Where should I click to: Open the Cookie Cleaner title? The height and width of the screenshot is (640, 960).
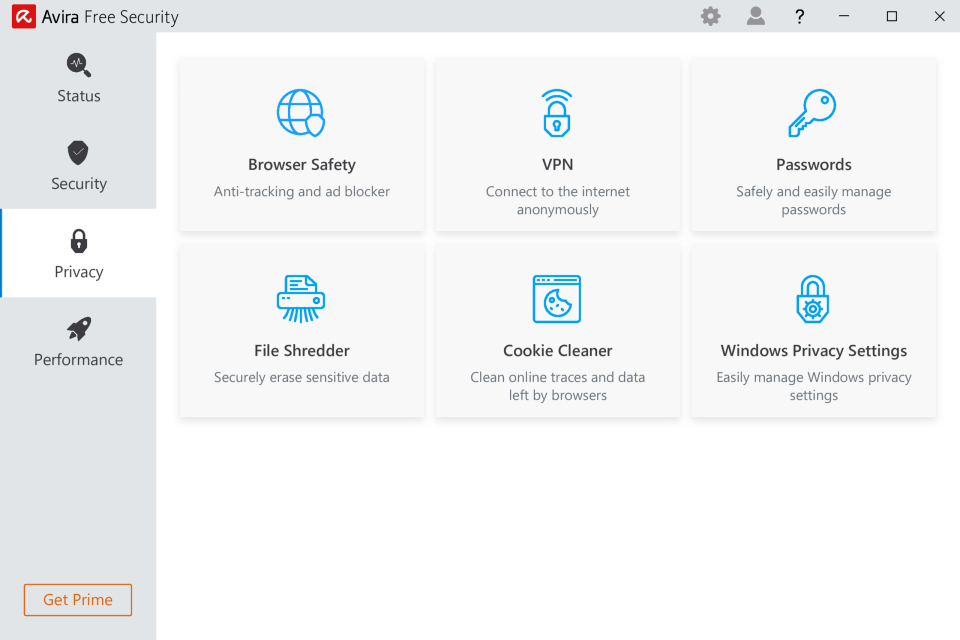point(558,351)
